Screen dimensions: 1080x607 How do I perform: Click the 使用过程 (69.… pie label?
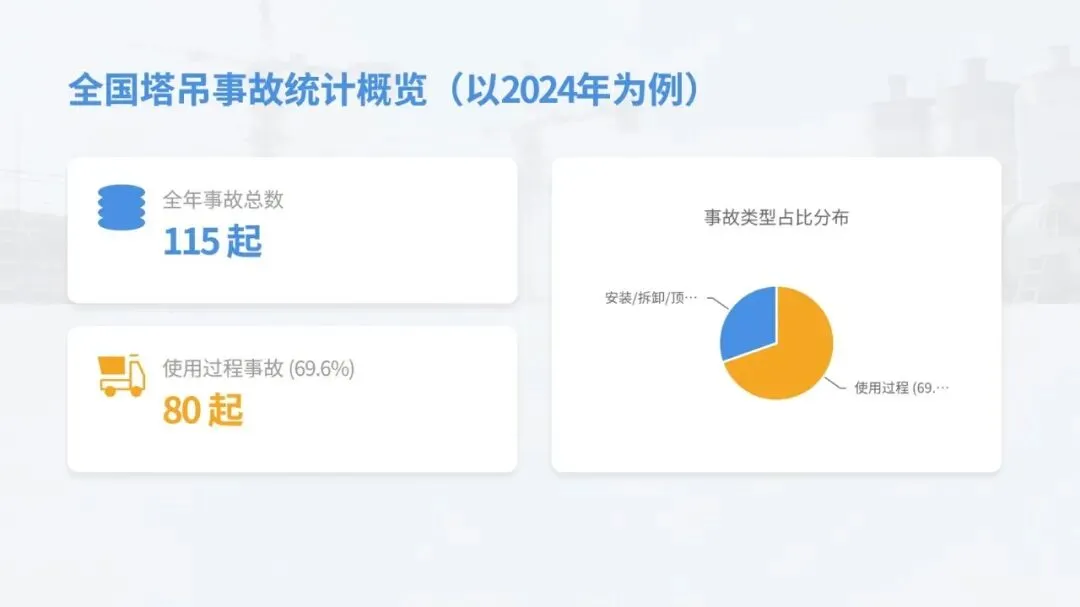click(901, 388)
